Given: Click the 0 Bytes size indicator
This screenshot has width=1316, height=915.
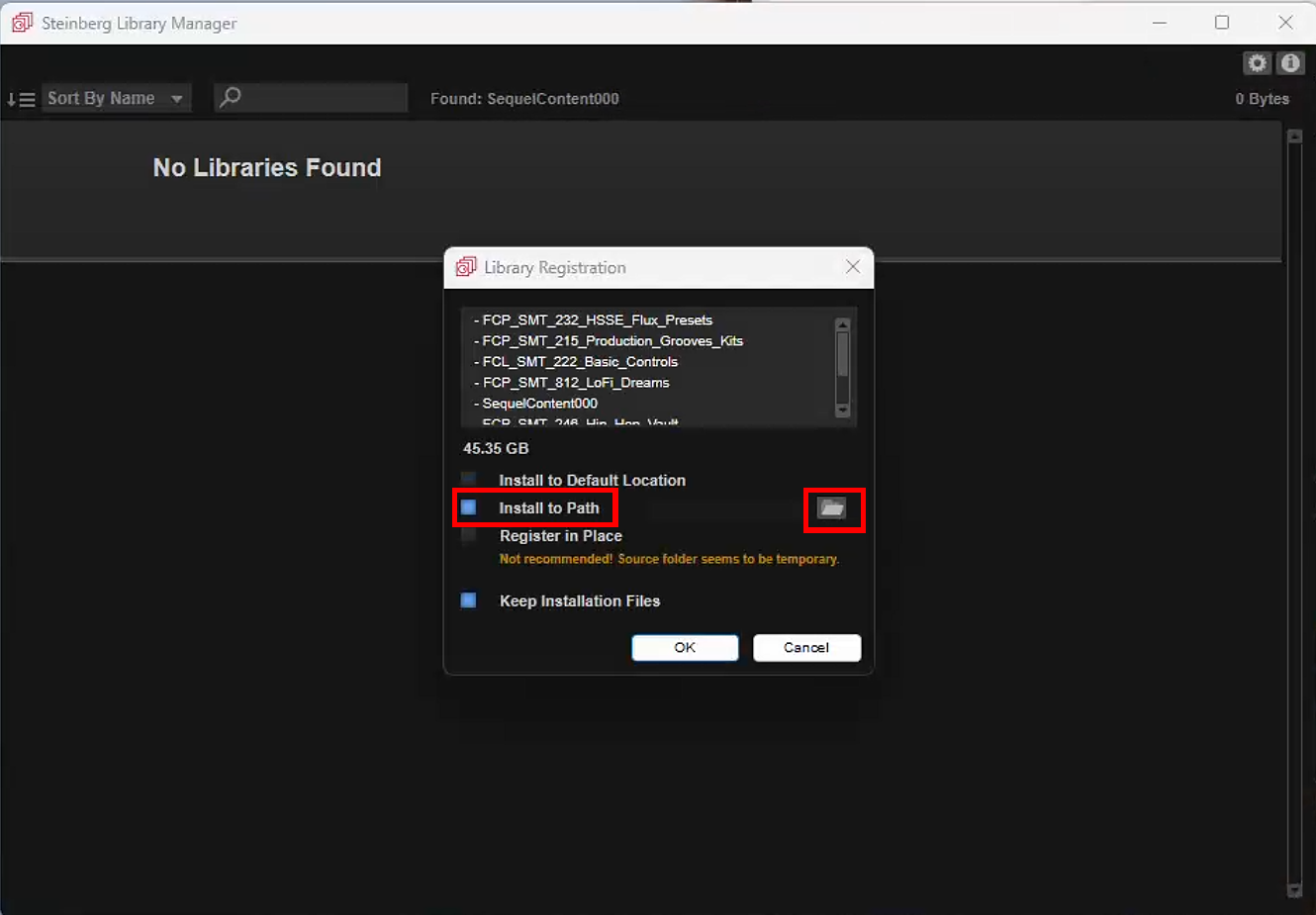Looking at the screenshot, I should click(x=1262, y=99).
